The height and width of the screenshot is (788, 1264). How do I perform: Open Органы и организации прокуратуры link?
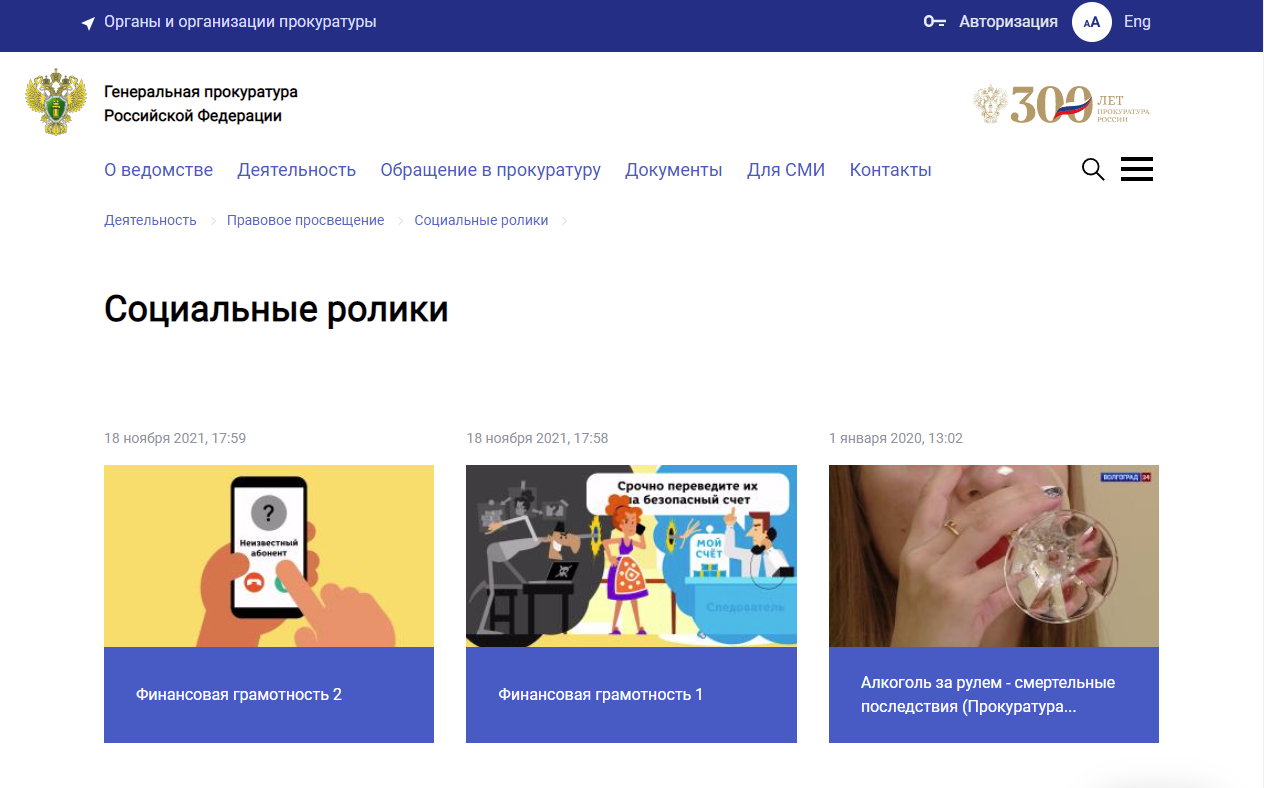click(240, 22)
